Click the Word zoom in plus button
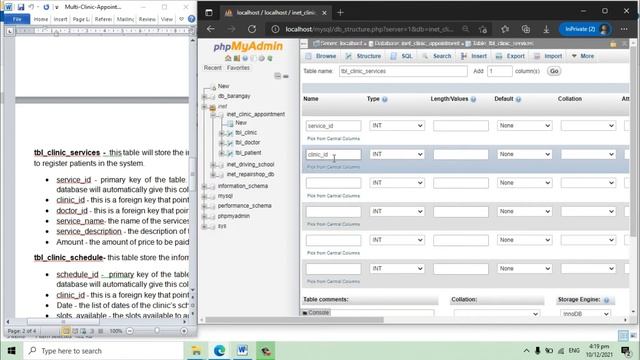This screenshot has height=360, width=640. click(184, 331)
